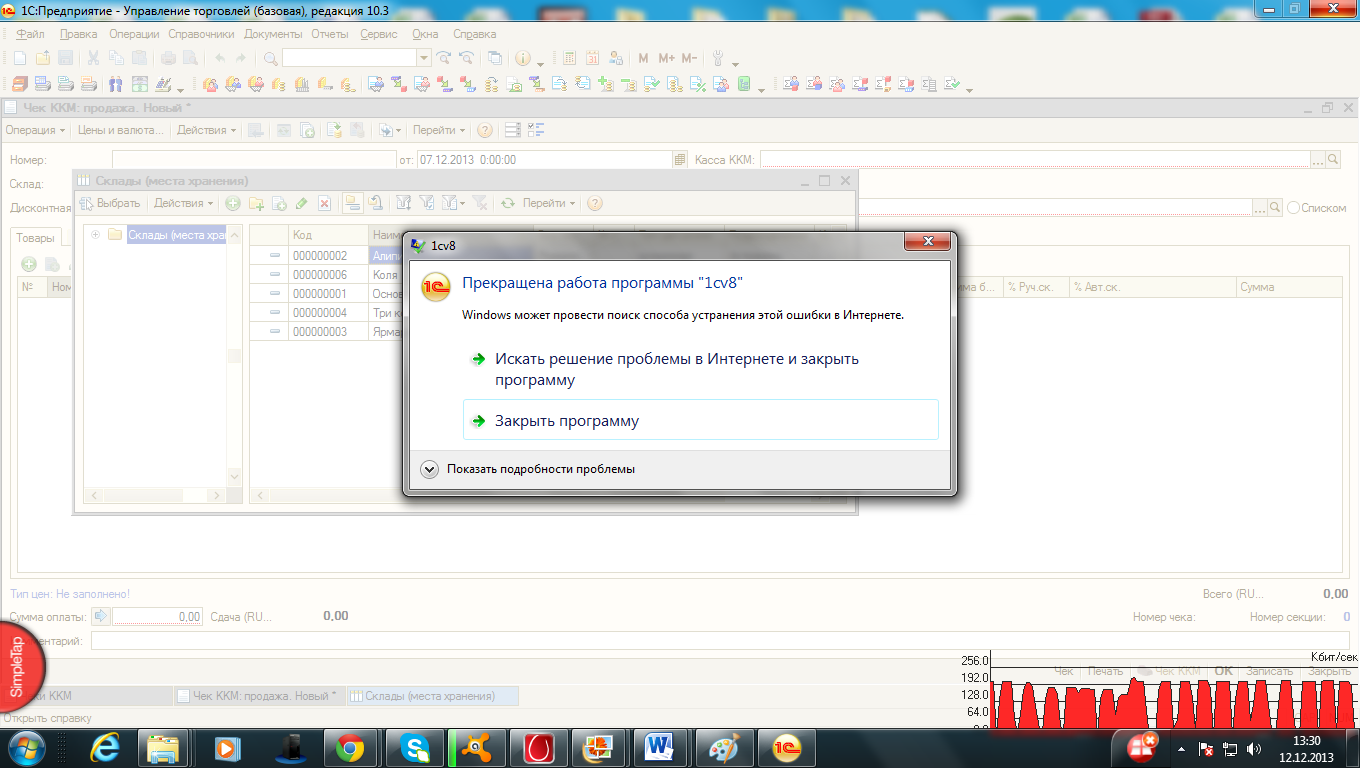Open Google Chrome from the taskbar
Image resolution: width=1360 pixels, height=768 pixels.
(349, 747)
